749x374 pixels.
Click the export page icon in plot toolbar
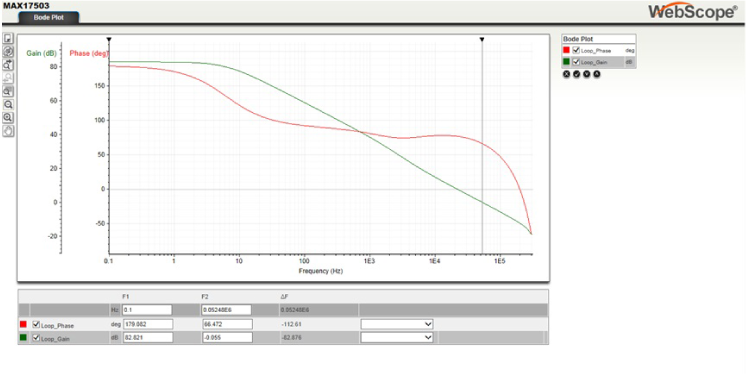8,38
